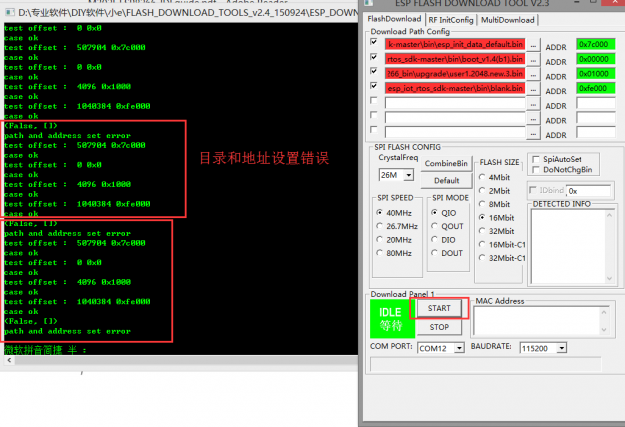Viewport: 625px width, 427px height.
Task: Open the FlashDownload tab
Action: pos(394,19)
